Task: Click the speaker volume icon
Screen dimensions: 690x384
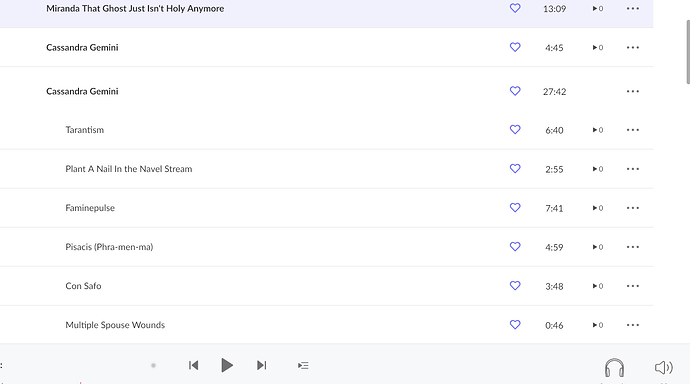Action: (x=664, y=367)
